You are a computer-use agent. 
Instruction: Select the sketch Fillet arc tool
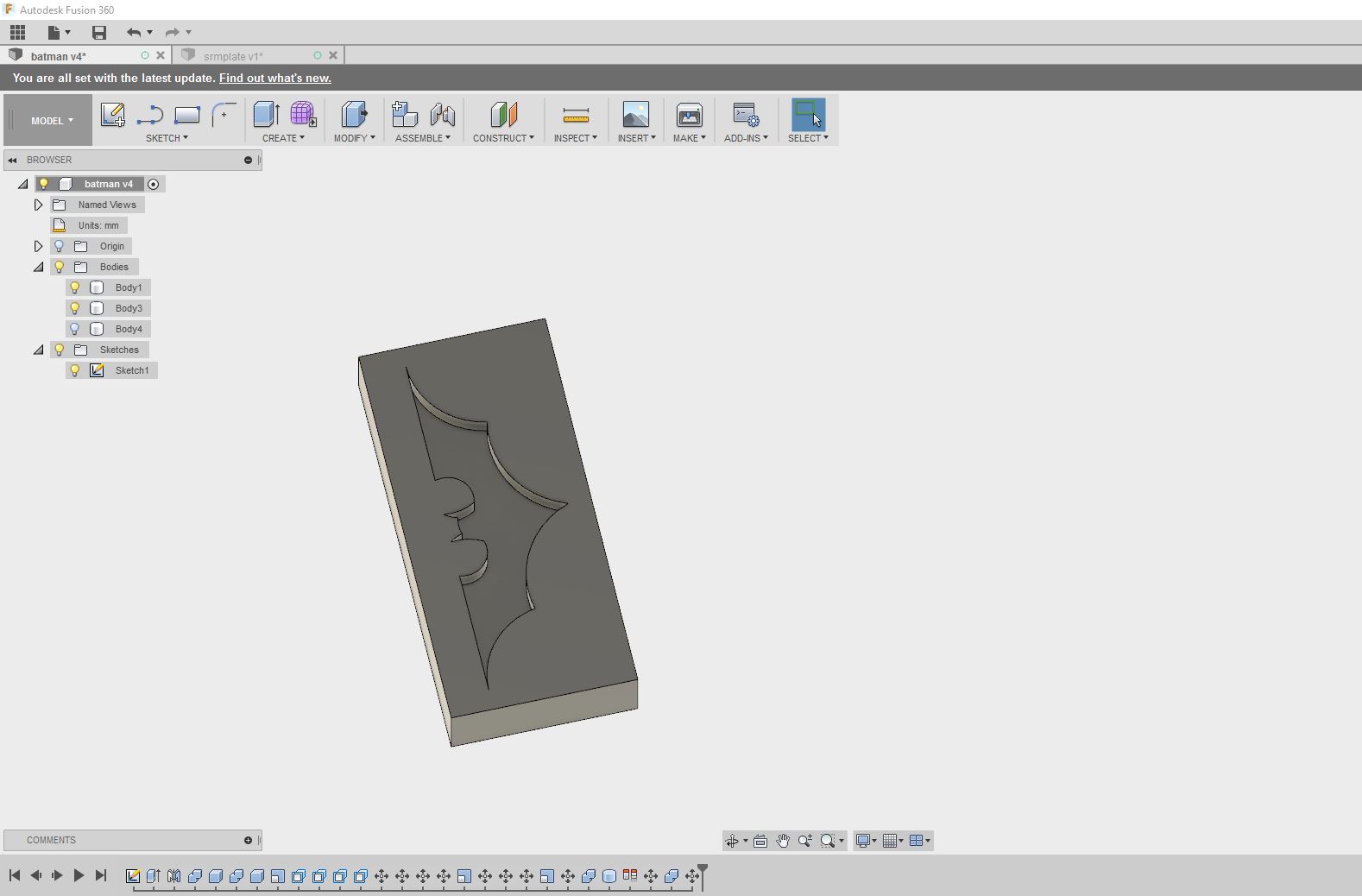[224, 115]
